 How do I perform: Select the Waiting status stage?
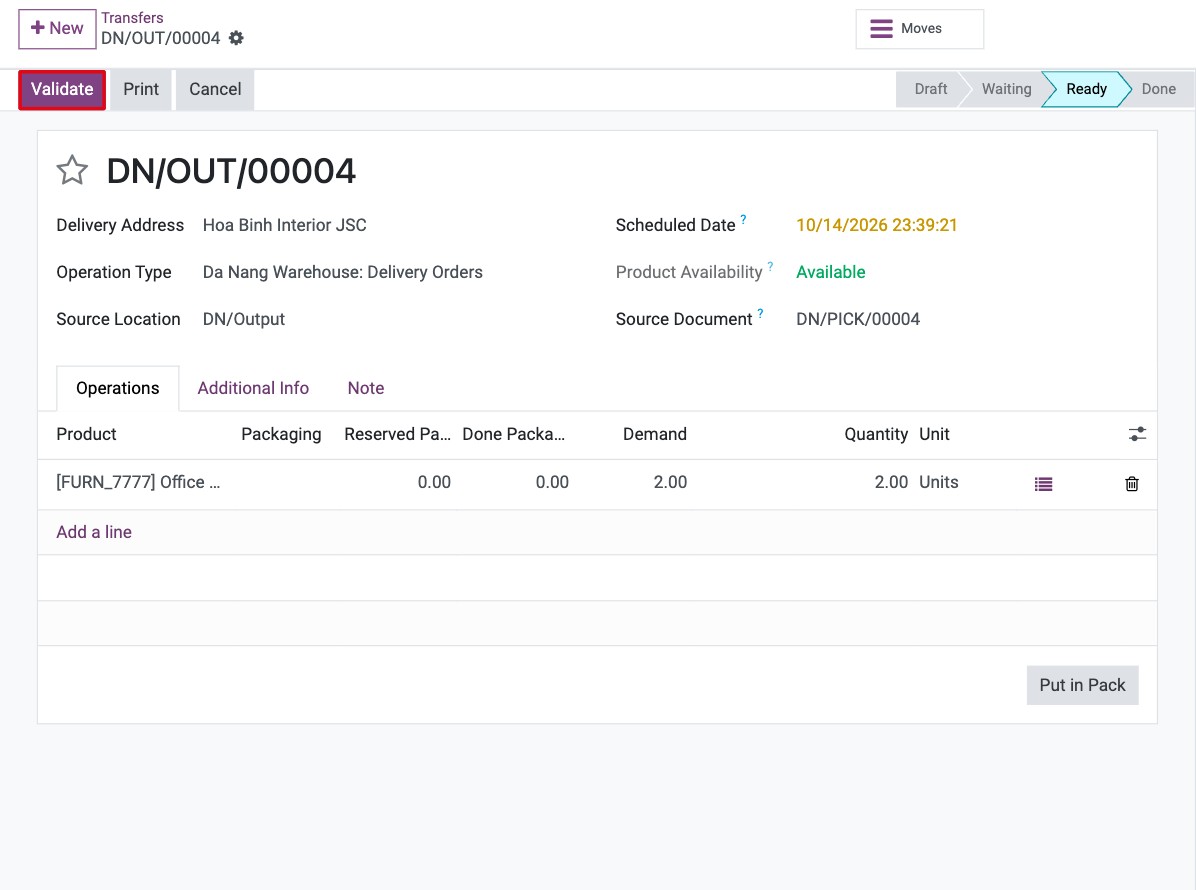click(1006, 89)
